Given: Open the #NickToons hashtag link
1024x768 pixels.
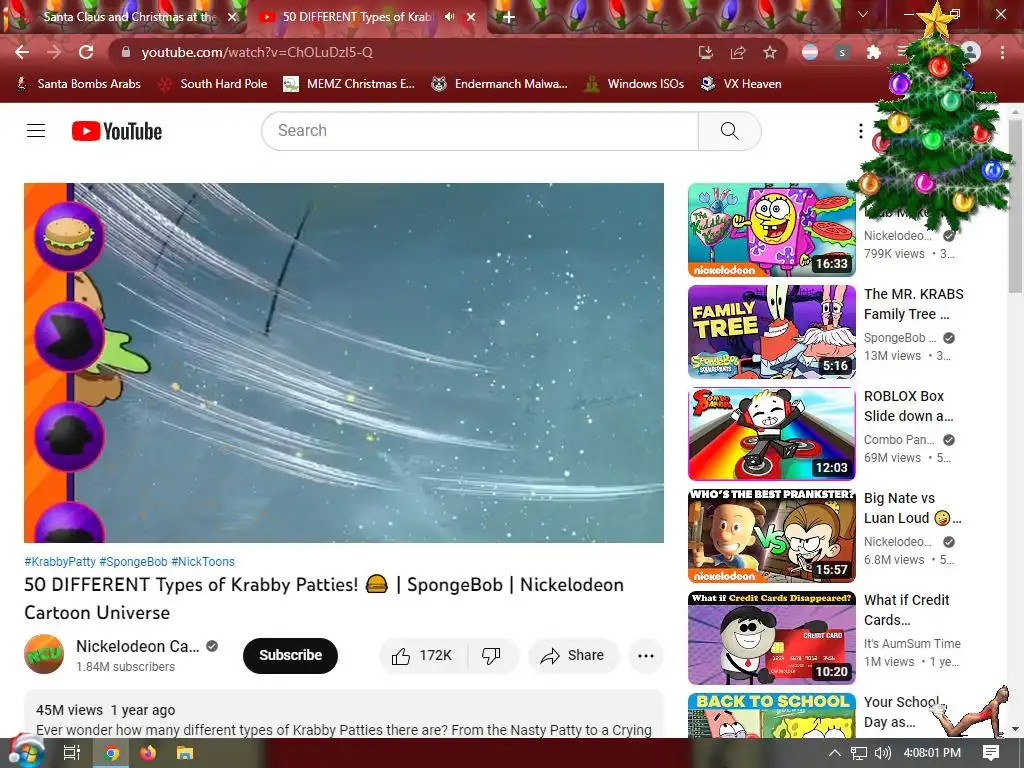Looking at the screenshot, I should (x=203, y=562).
